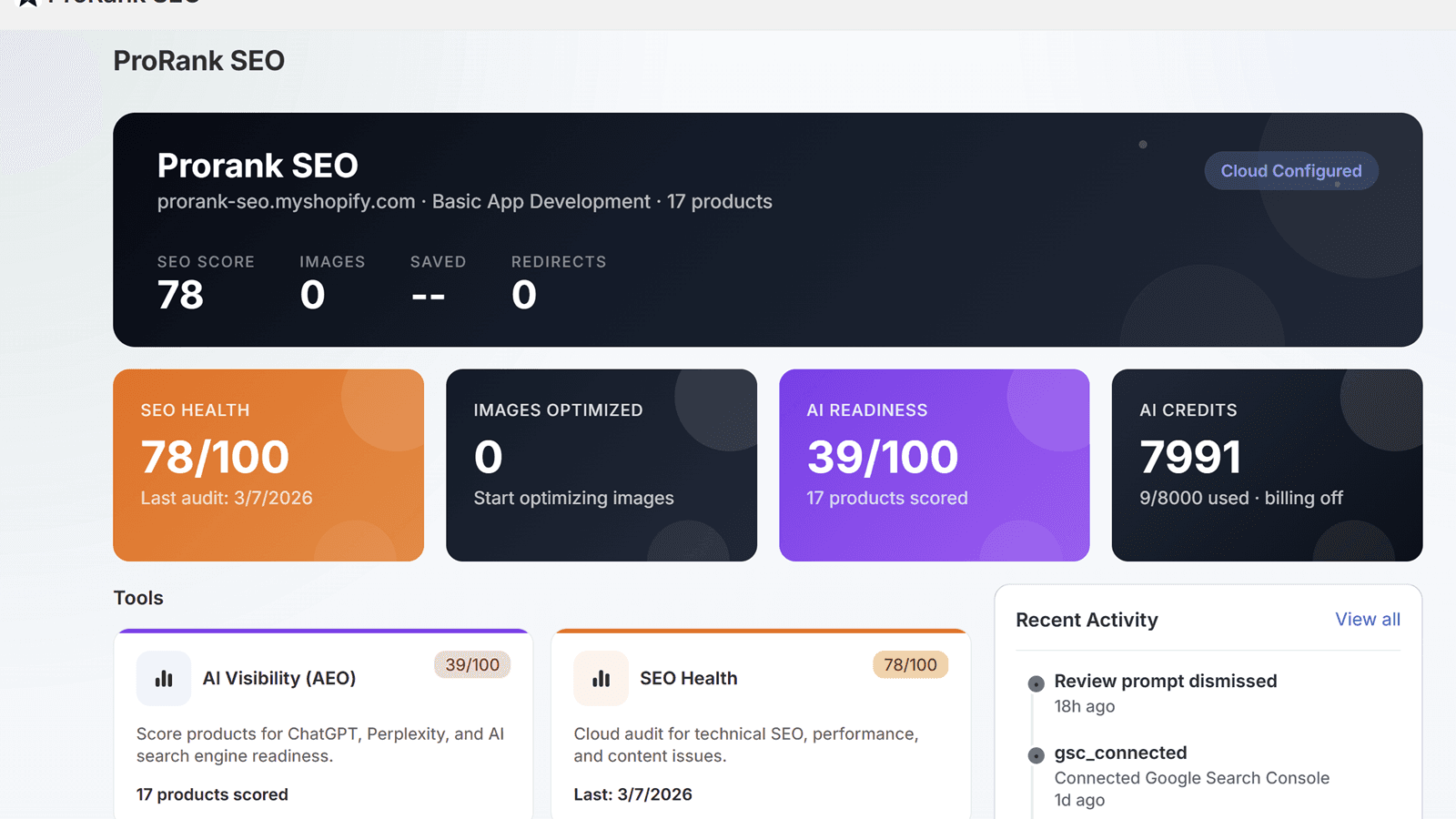This screenshot has width=1456, height=819.
Task: Click the AI Visibility tool description text
Action: pos(320,744)
